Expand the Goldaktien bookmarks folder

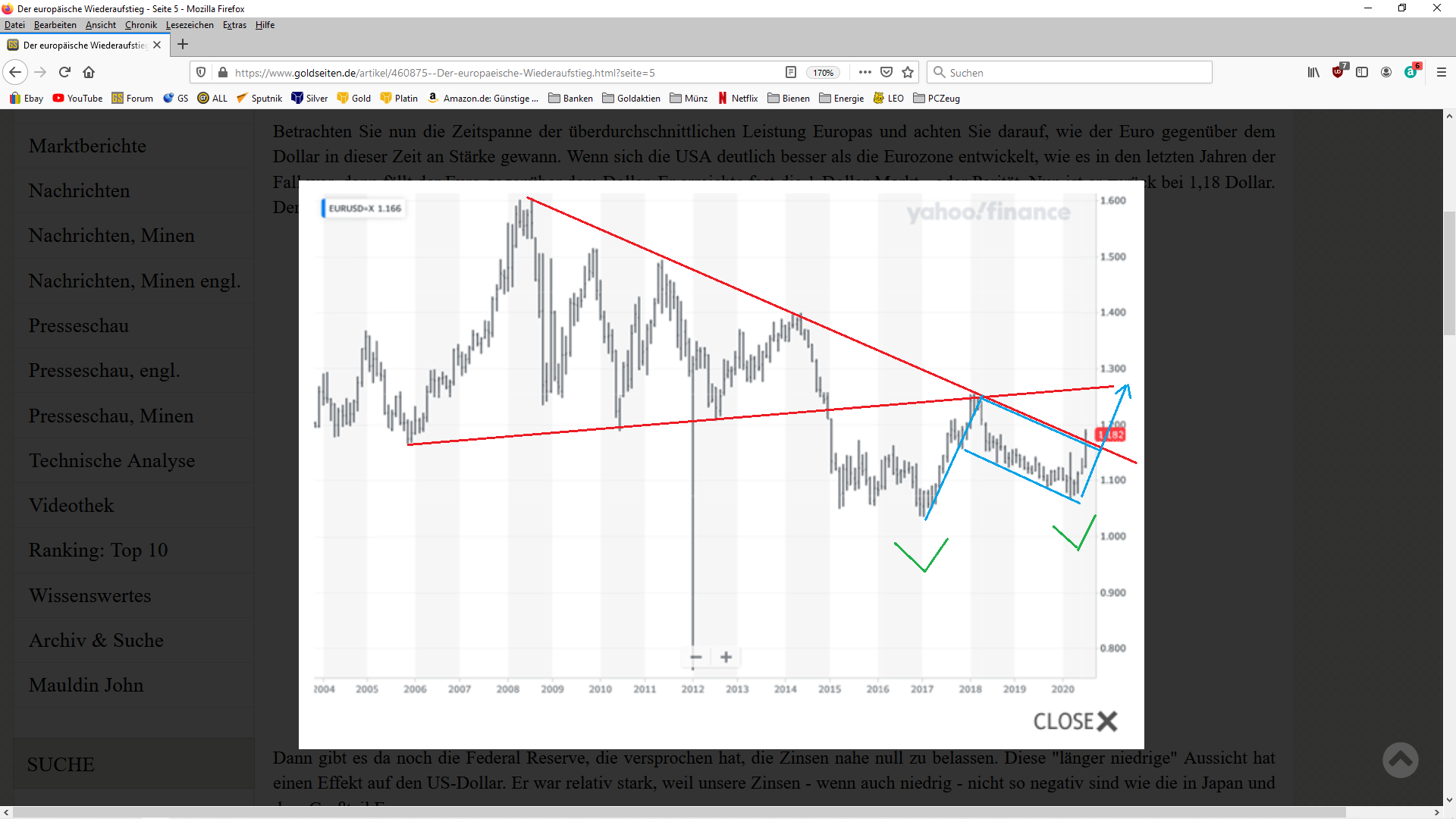tap(631, 98)
